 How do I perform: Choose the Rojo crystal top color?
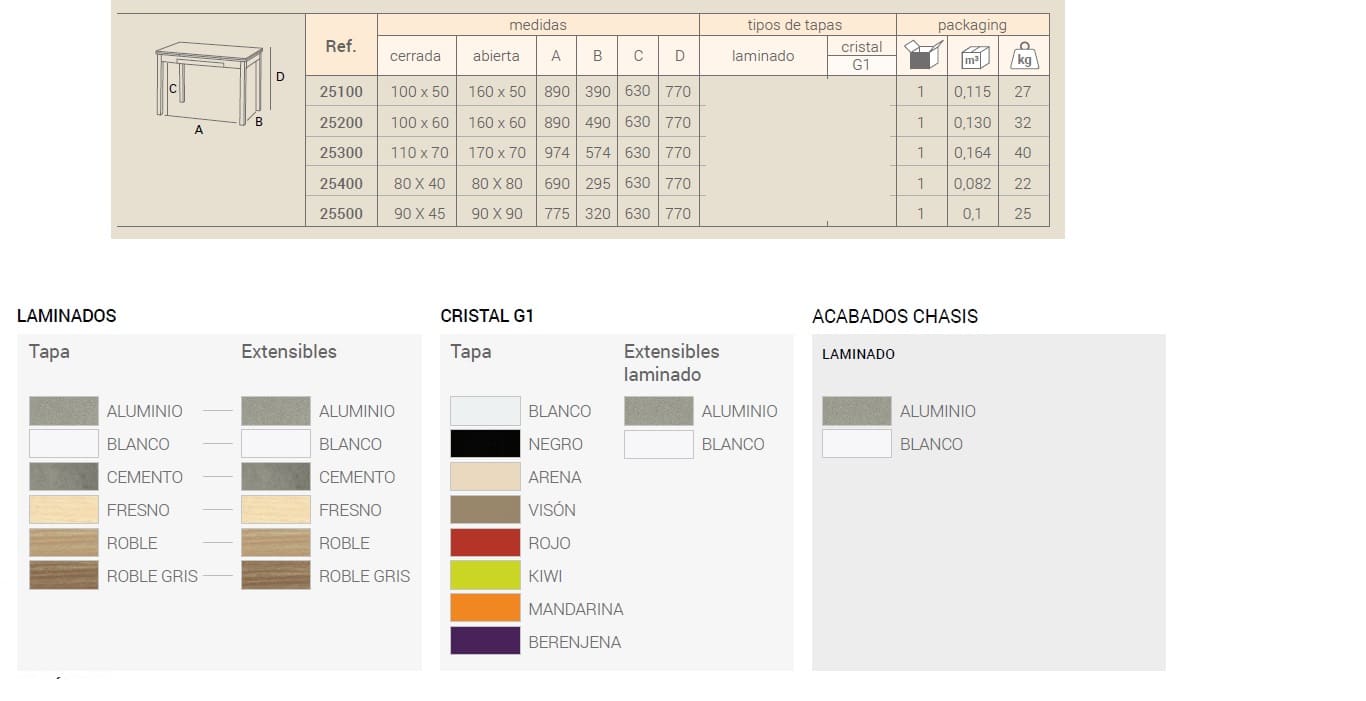tap(485, 543)
